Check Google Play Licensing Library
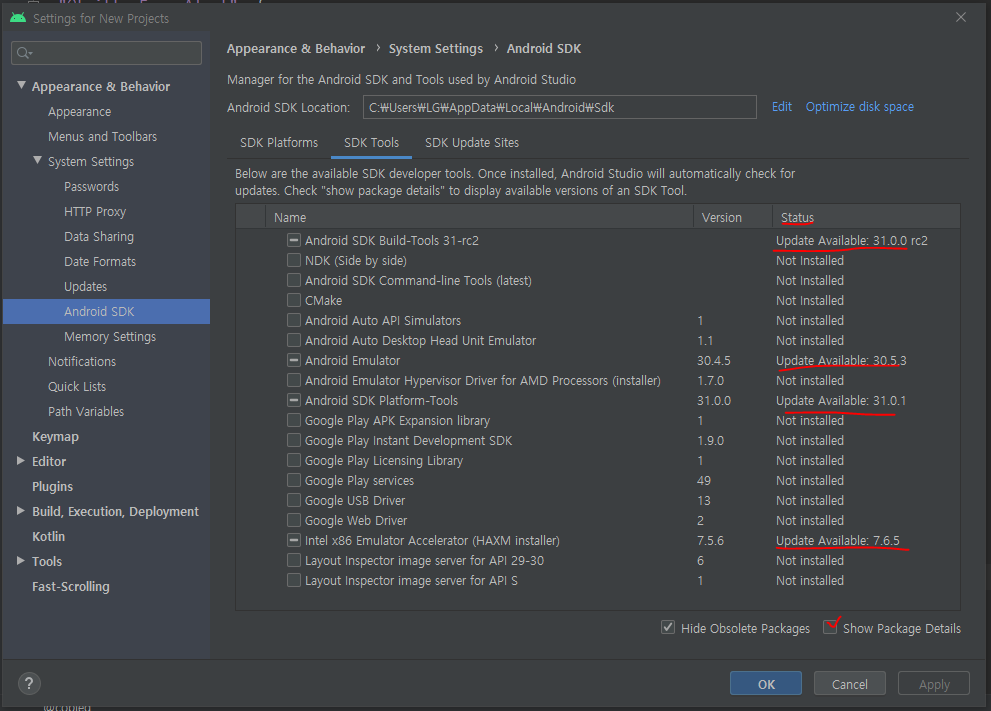Viewport: 991px width, 711px height. coord(293,460)
